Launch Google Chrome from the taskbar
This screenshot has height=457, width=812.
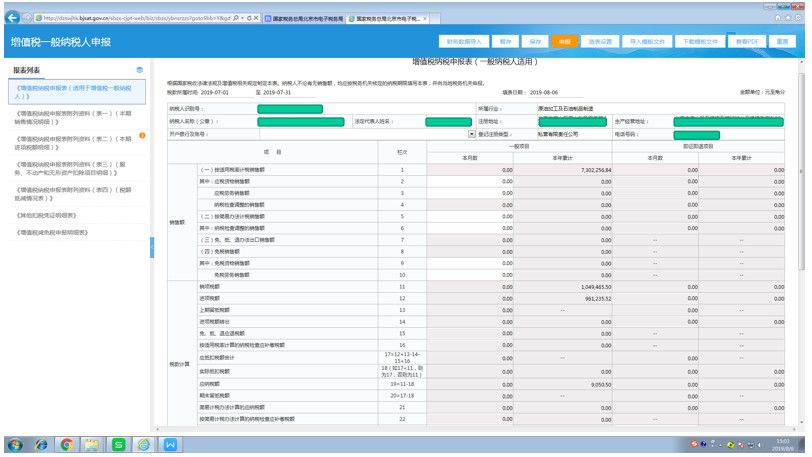point(66,445)
